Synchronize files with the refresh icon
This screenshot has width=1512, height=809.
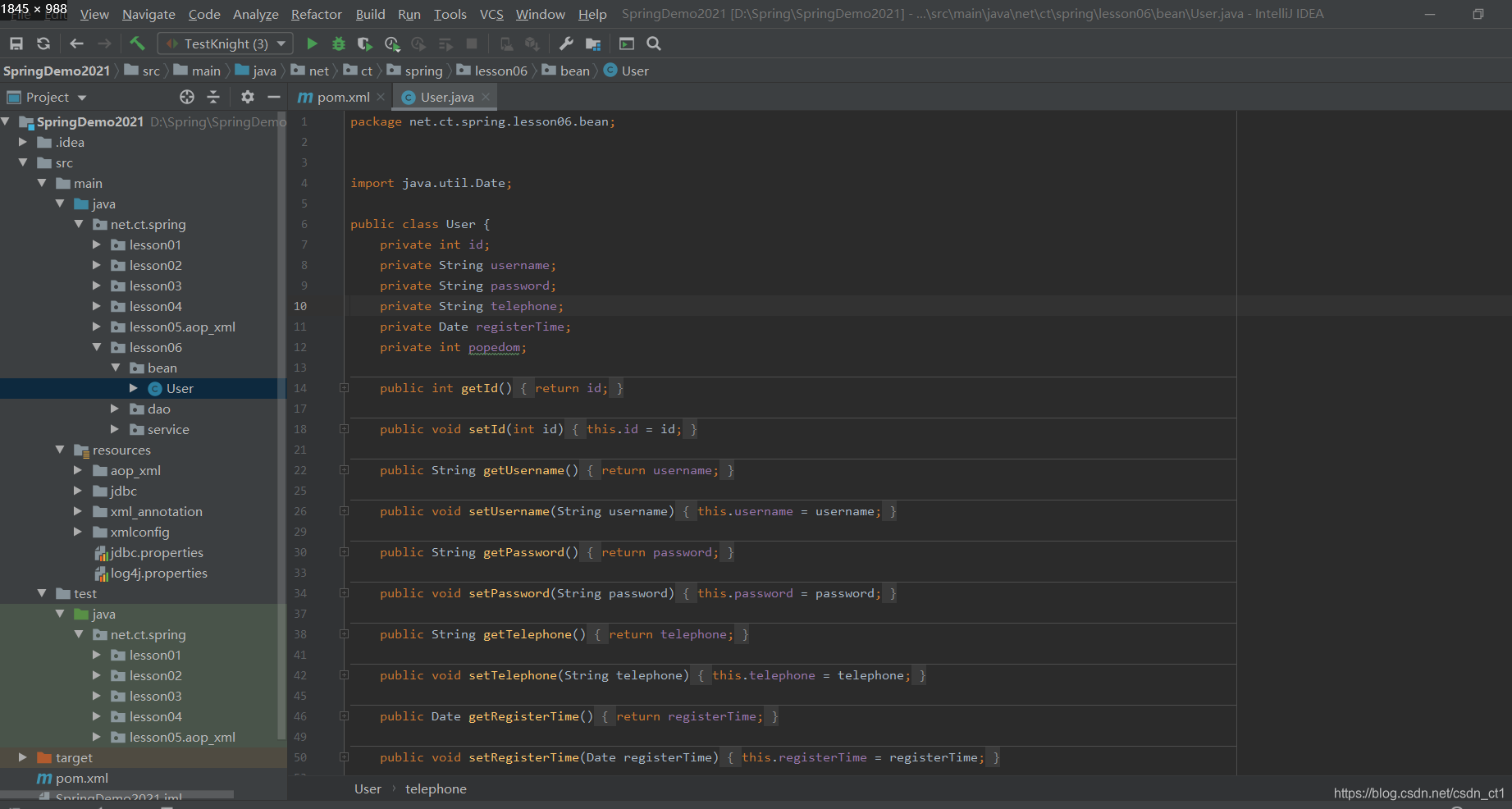43,43
